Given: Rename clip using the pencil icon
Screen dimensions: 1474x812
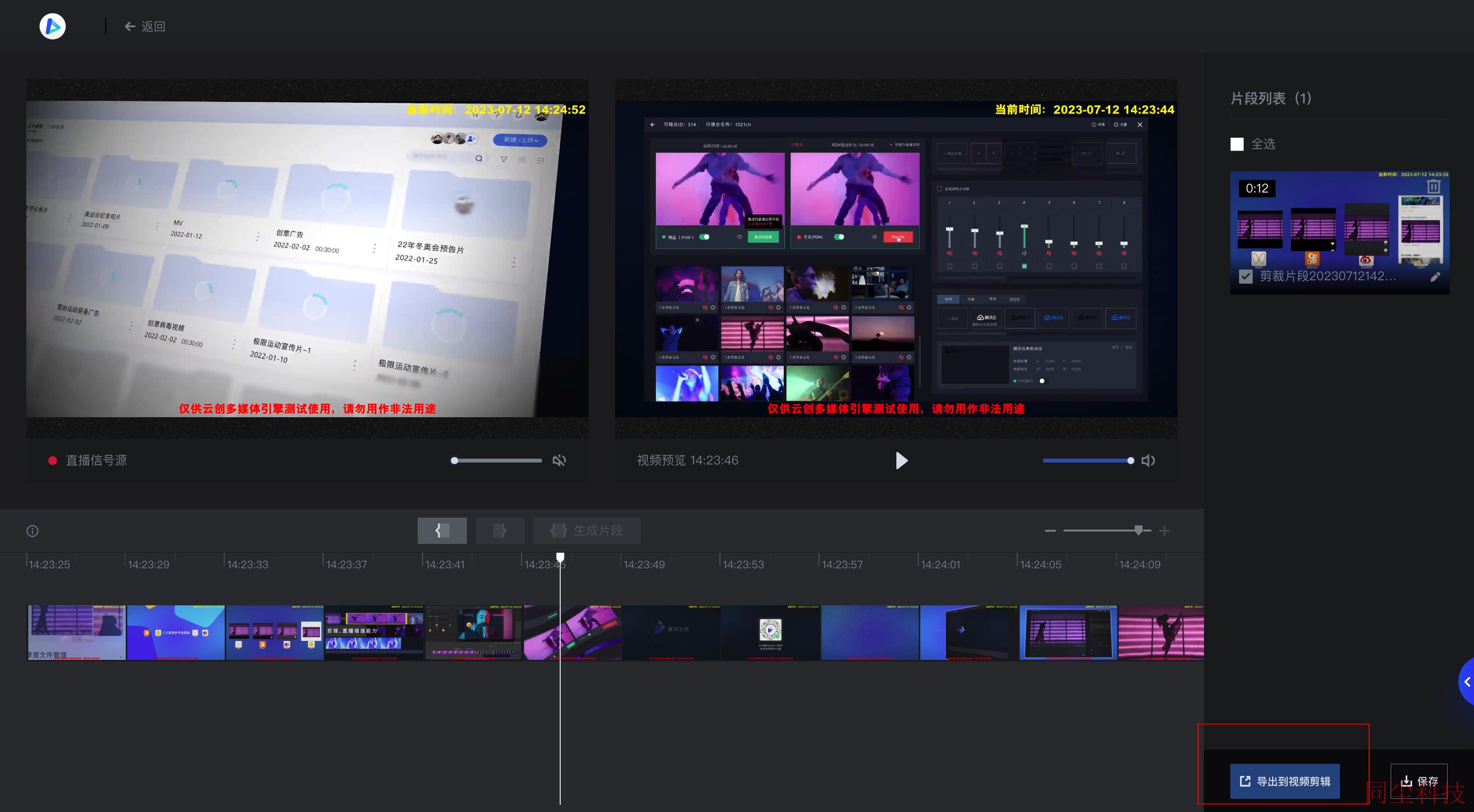Looking at the screenshot, I should pos(1435,277).
